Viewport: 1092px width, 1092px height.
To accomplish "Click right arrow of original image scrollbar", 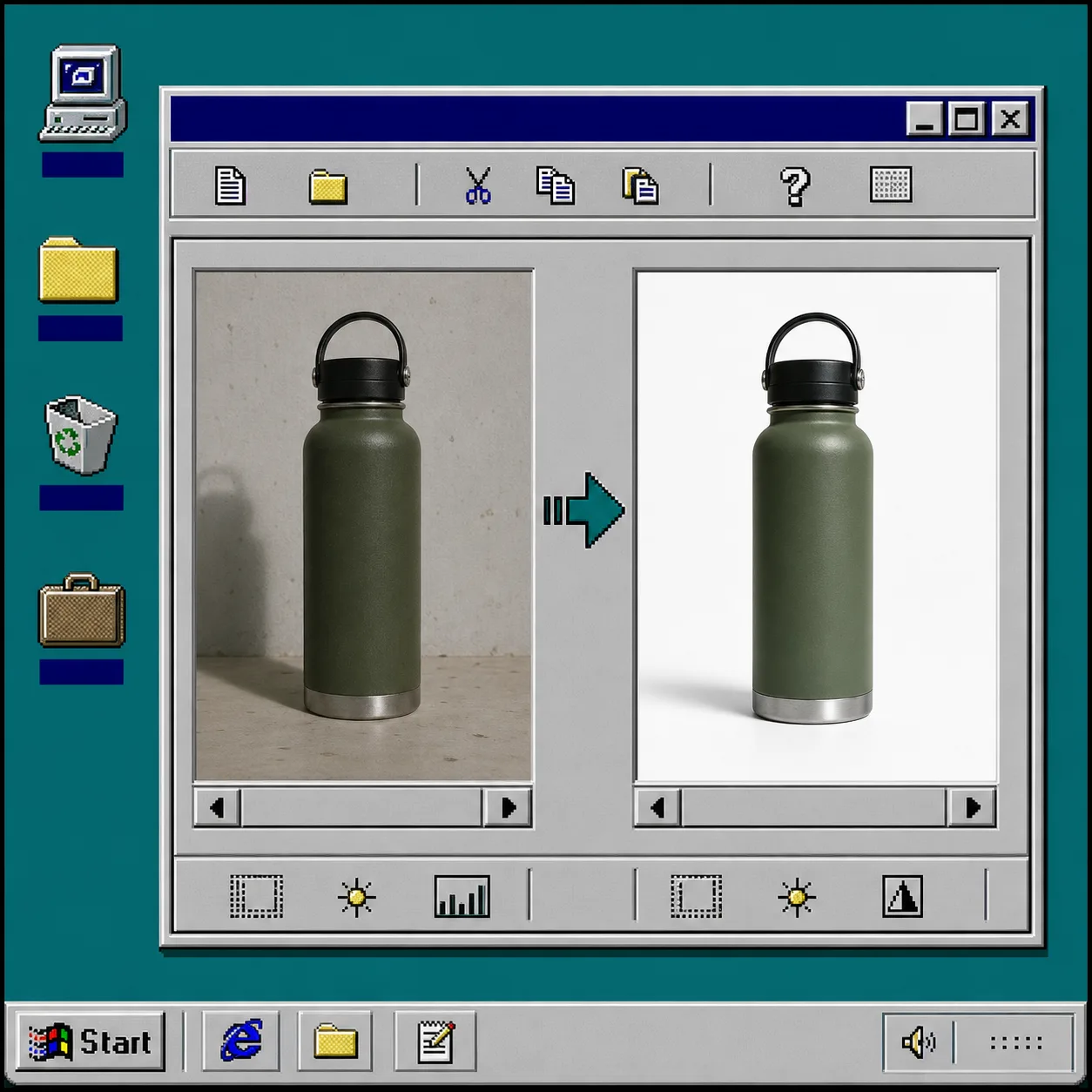I will tap(508, 807).
